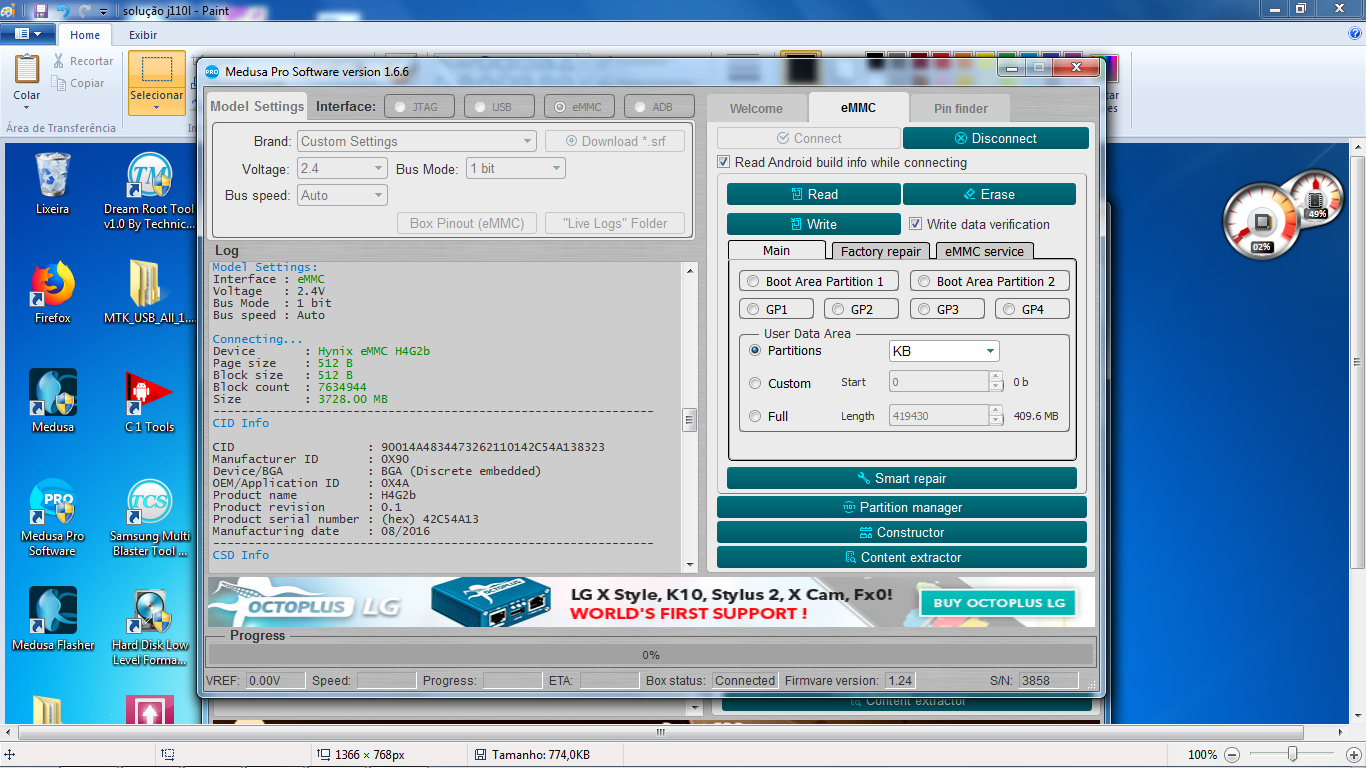Launch the Medusa Pro Software desktop shortcut
The height and width of the screenshot is (768, 1366).
[52, 517]
